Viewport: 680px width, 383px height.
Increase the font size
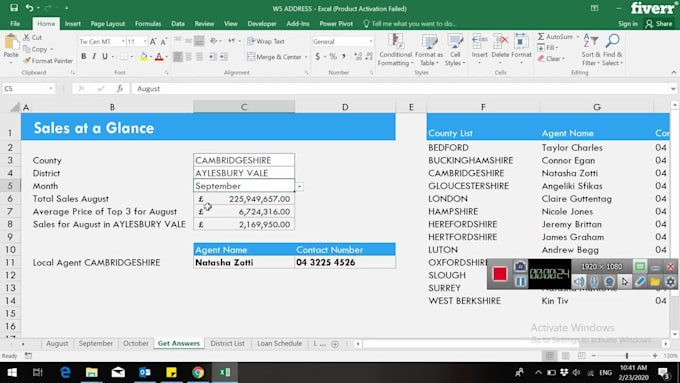pos(153,42)
